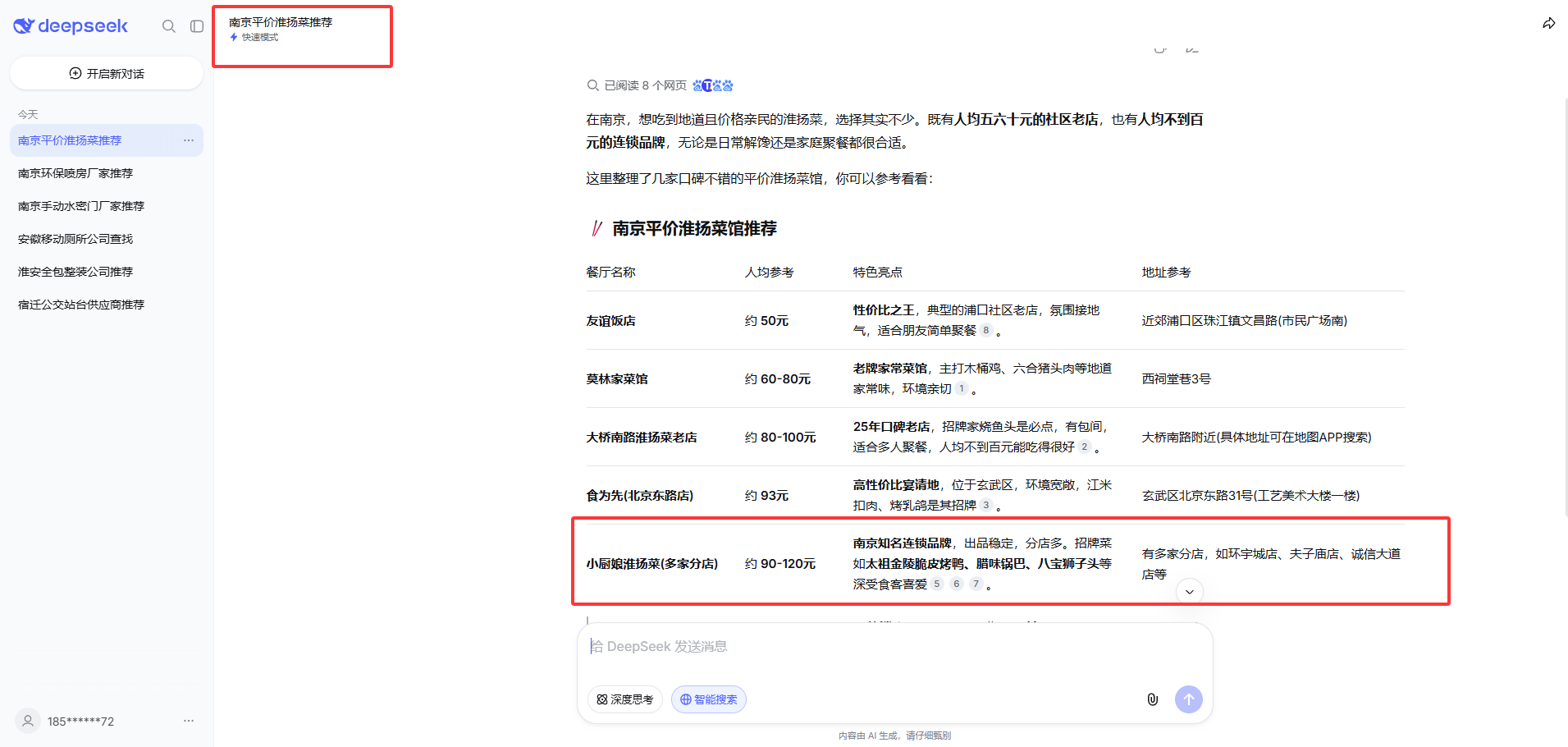
Task: Click the 莫林家菜馆 restaurant name
Action: coord(617,378)
